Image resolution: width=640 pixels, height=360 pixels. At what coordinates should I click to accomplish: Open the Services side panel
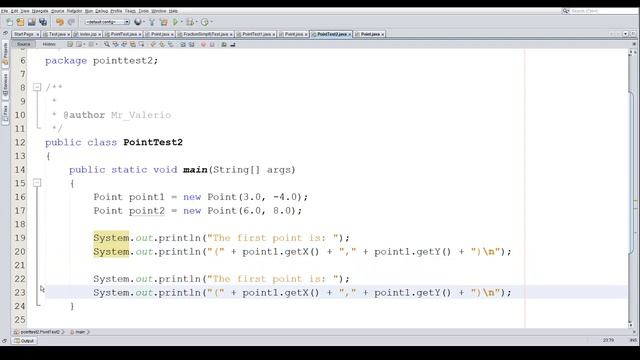pos(5,85)
